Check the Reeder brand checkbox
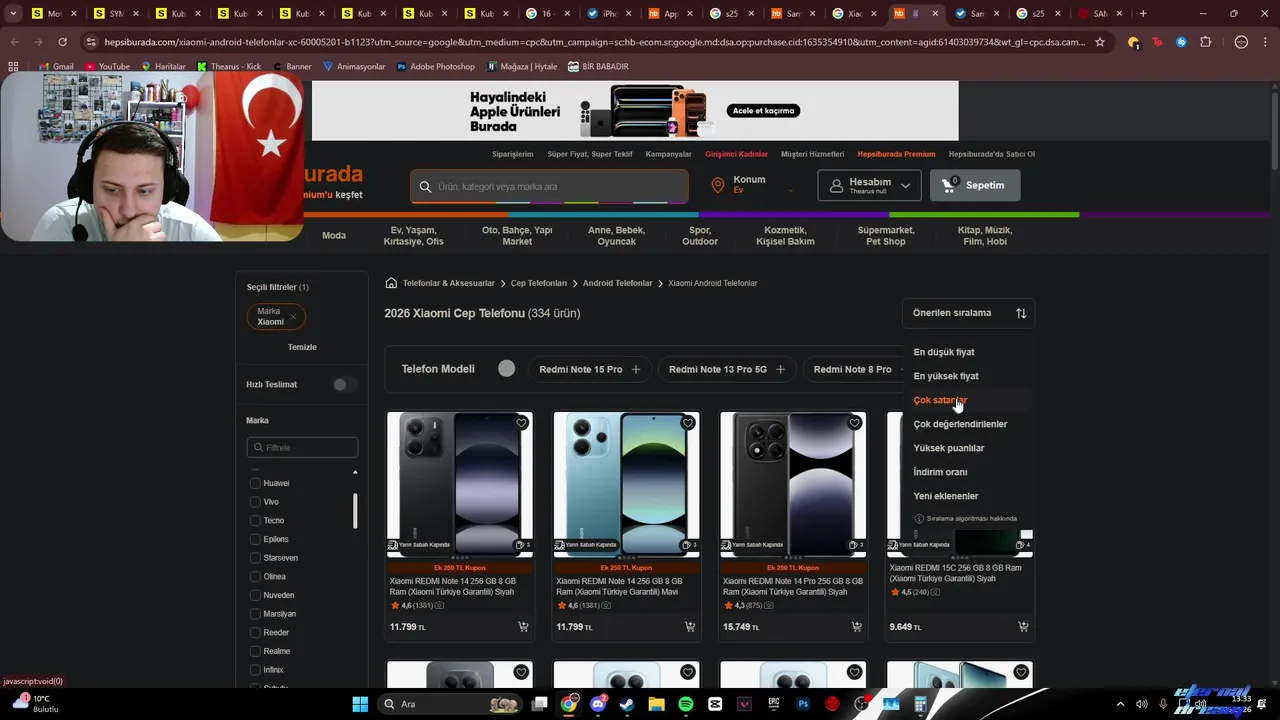The height and width of the screenshot is (720, 1280). [255, 633]
